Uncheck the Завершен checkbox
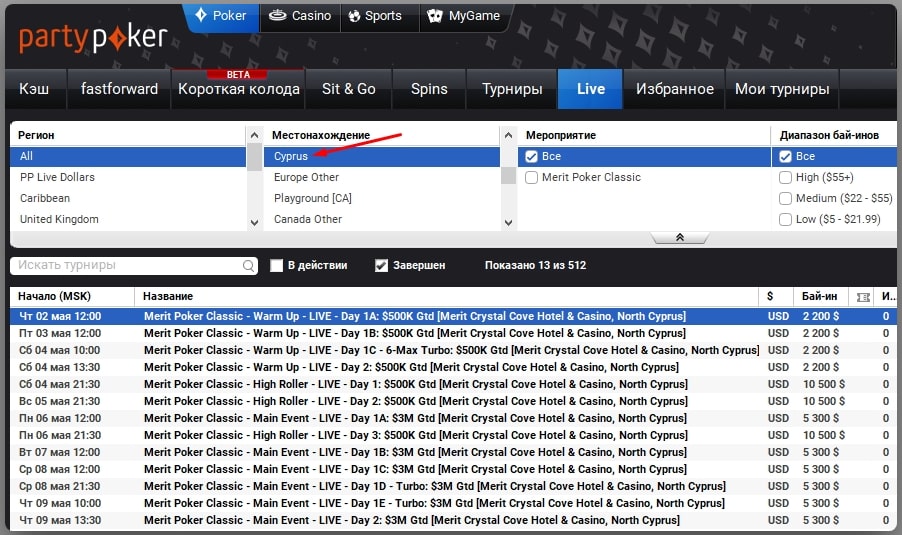 381,266
